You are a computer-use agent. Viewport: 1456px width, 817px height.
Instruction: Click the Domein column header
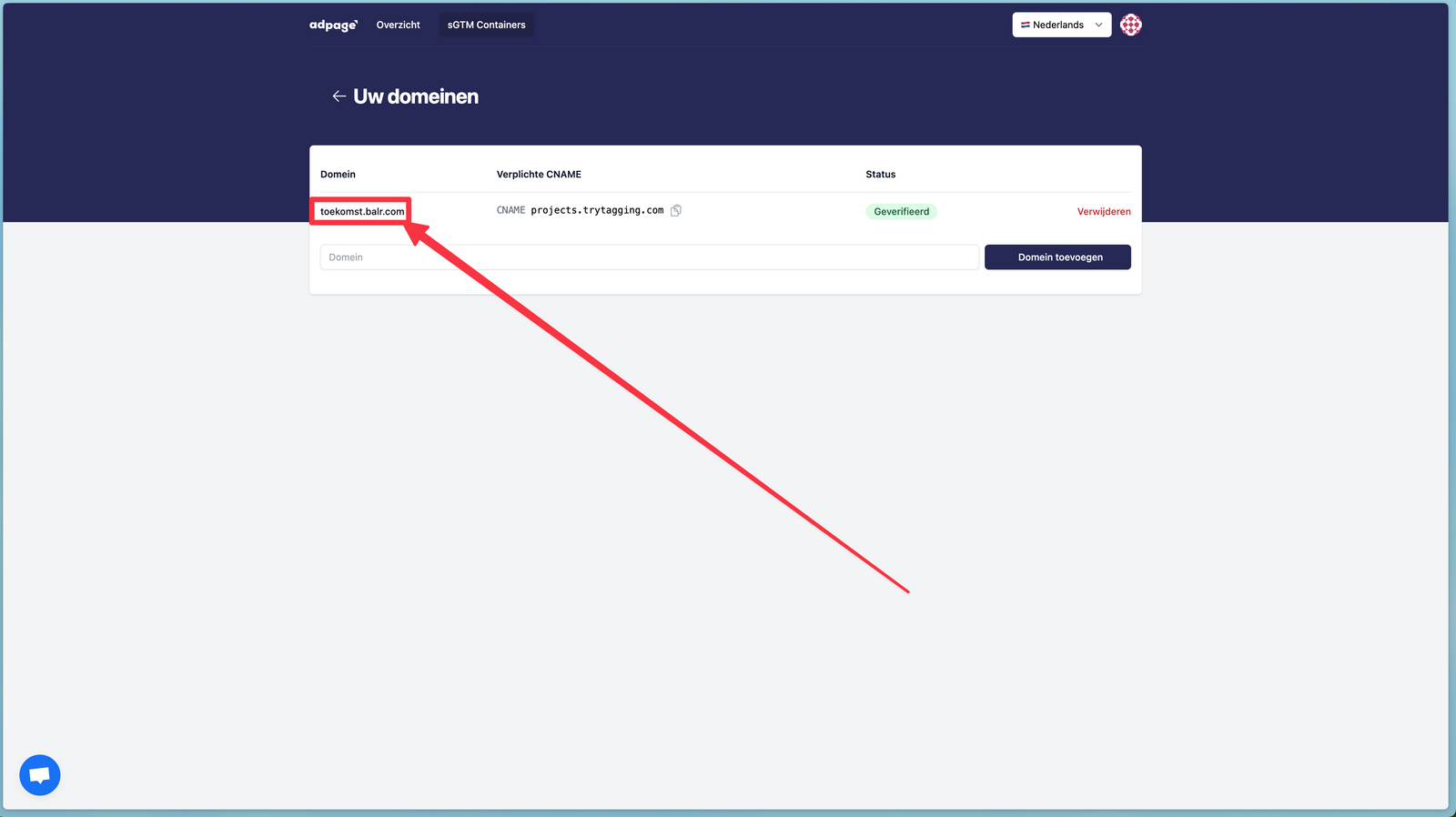[338, 175]
